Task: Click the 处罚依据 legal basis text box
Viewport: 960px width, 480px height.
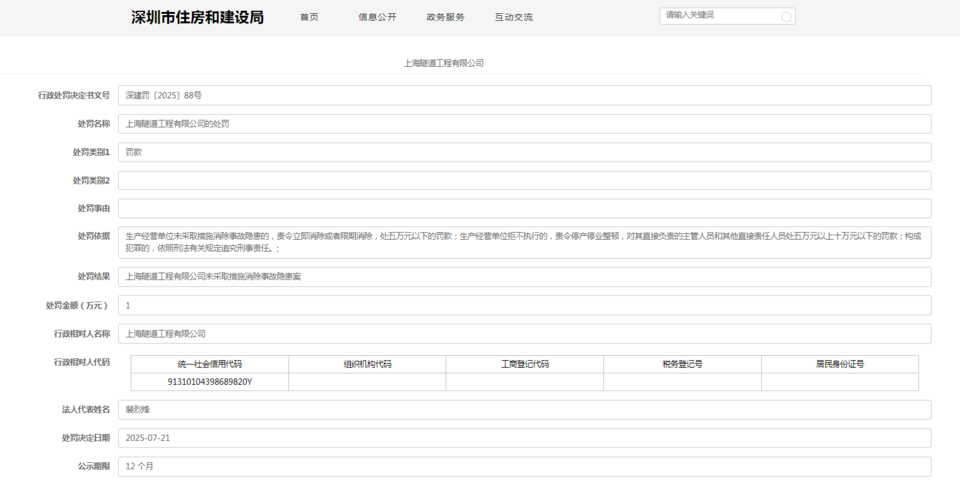Action: pyautogui.click(x=525, y=242)
